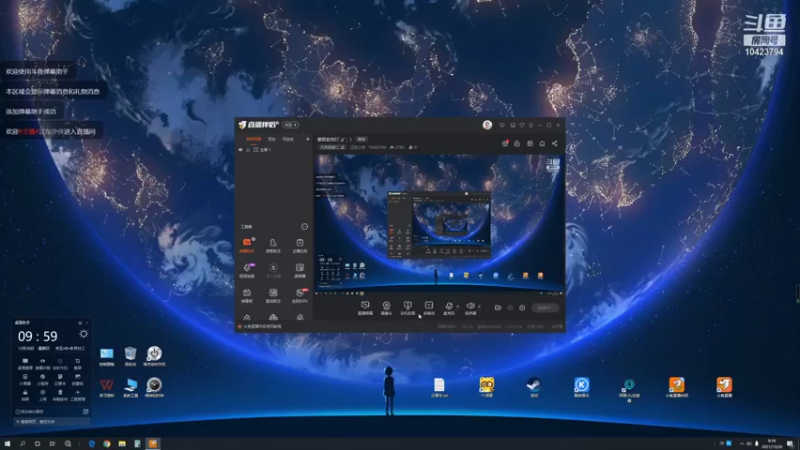Open the streaming app's settings gear
800x450 pixels.
click(522, 308)
